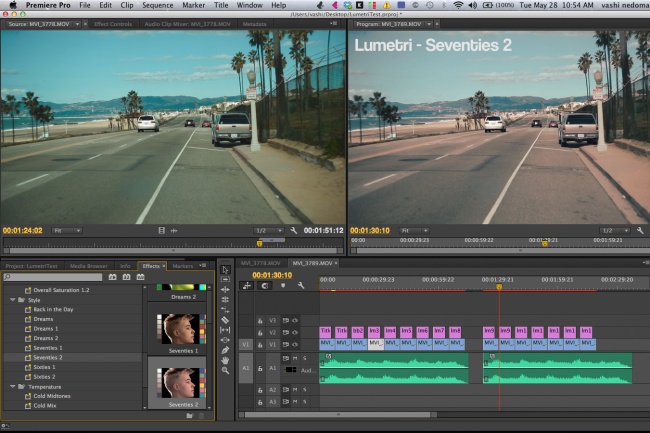The image size is (650, 433).
Task: Switch to Effect Controls tab
Action: (113, 24)
